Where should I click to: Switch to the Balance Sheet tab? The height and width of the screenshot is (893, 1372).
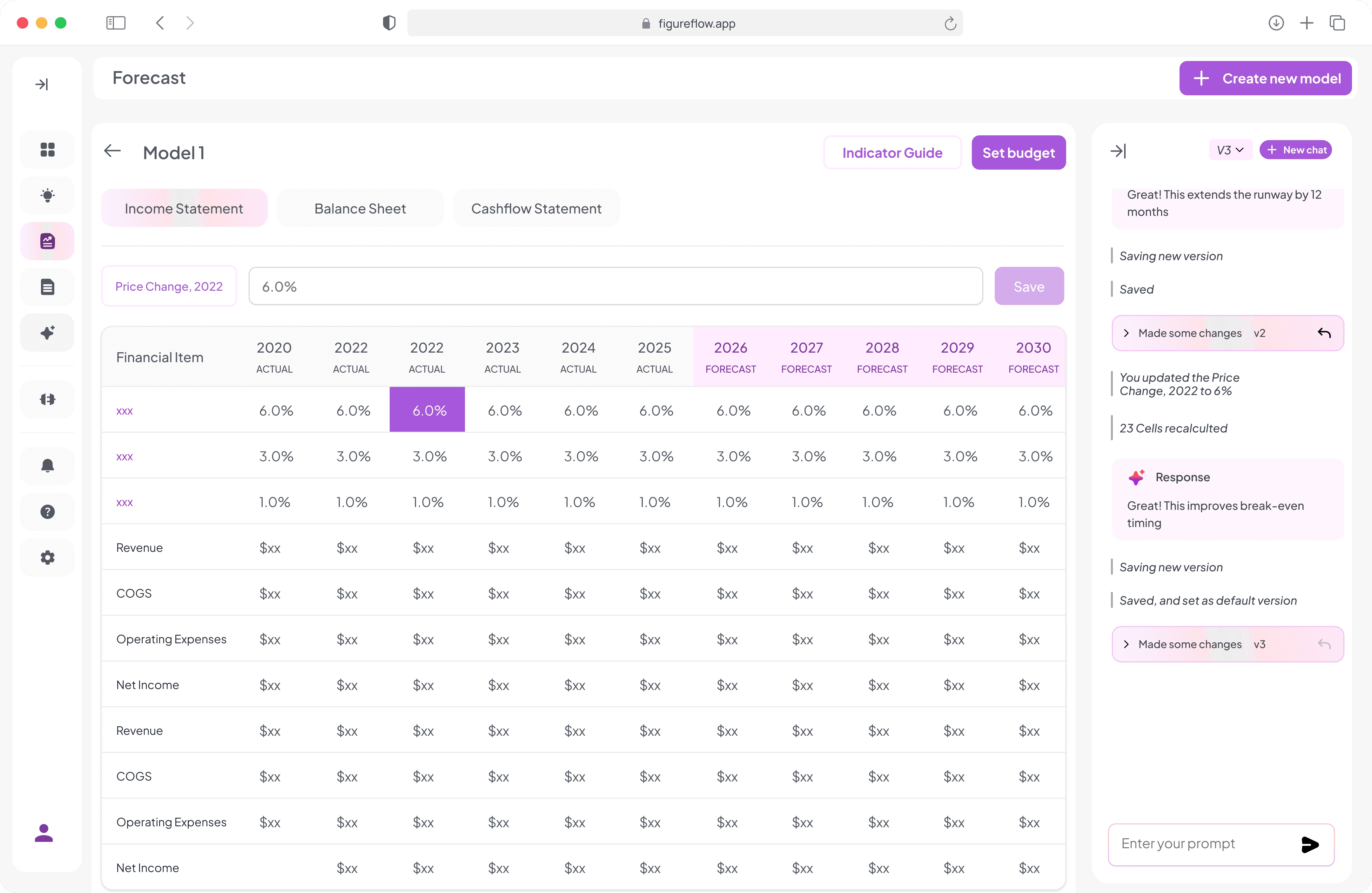tap(360, 208)
